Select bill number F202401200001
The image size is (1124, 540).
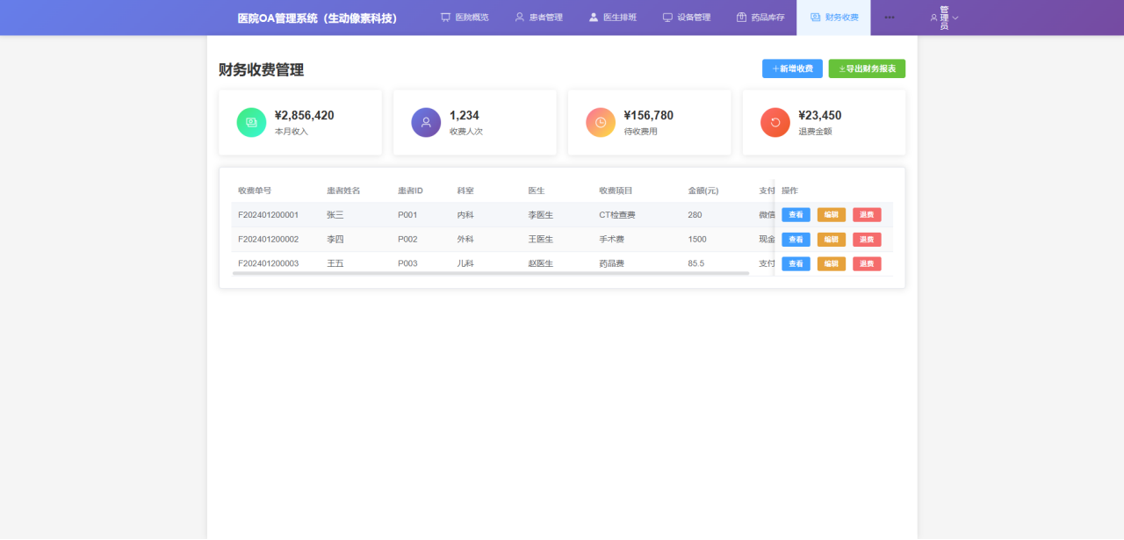268,214
